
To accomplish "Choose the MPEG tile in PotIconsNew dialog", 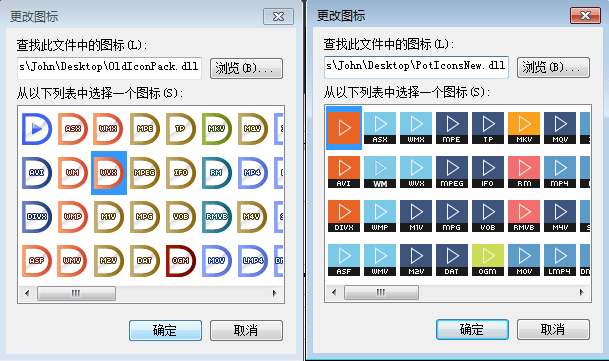I will [x=452, y=172].
